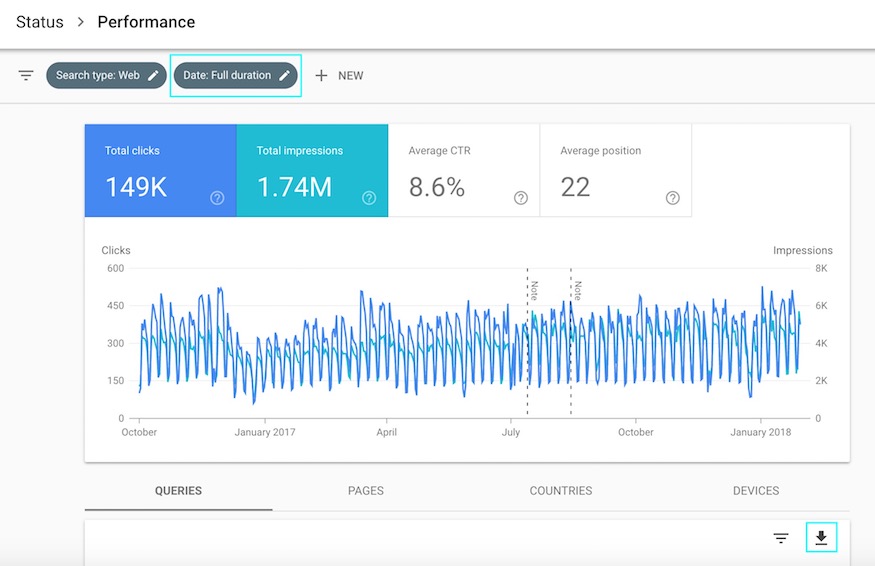Enable the Average position metric card
This screenshot has width=875, height=566.
pos(616,170)
